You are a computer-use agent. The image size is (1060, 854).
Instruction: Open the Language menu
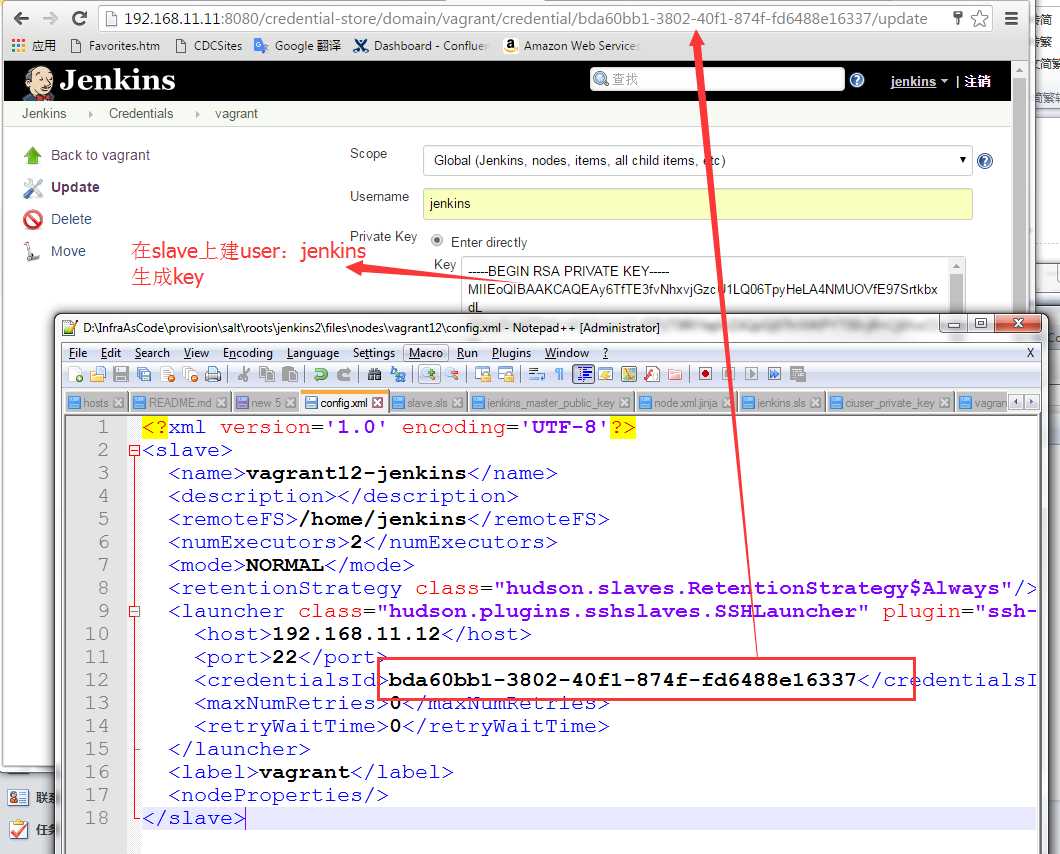pyautogui.click(x=313, y=353)
